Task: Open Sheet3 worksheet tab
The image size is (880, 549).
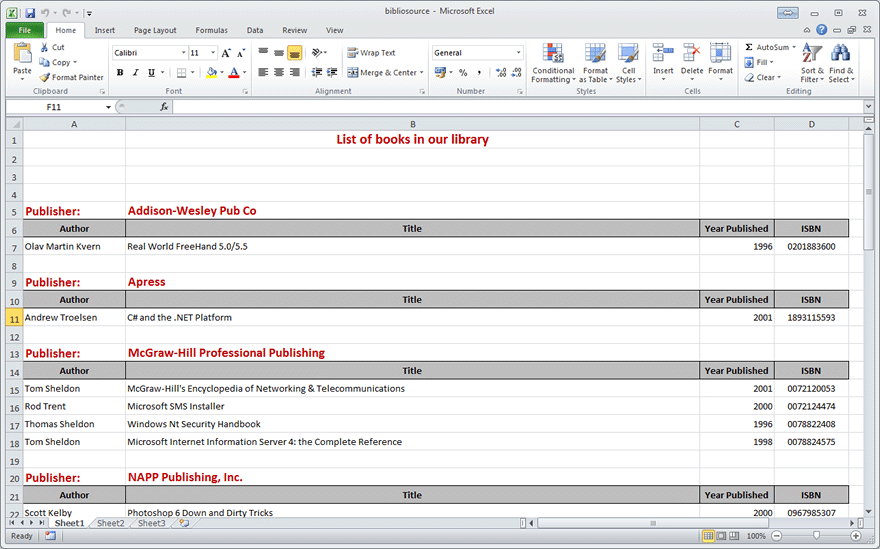Action: tap(152, 523)
